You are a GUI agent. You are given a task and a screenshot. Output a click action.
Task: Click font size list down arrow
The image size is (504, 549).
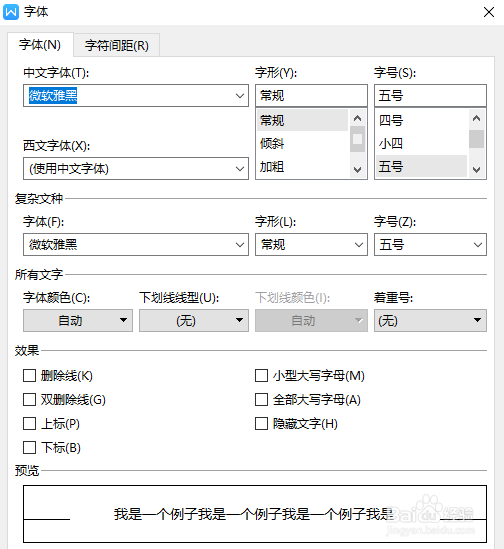point(476,170)
